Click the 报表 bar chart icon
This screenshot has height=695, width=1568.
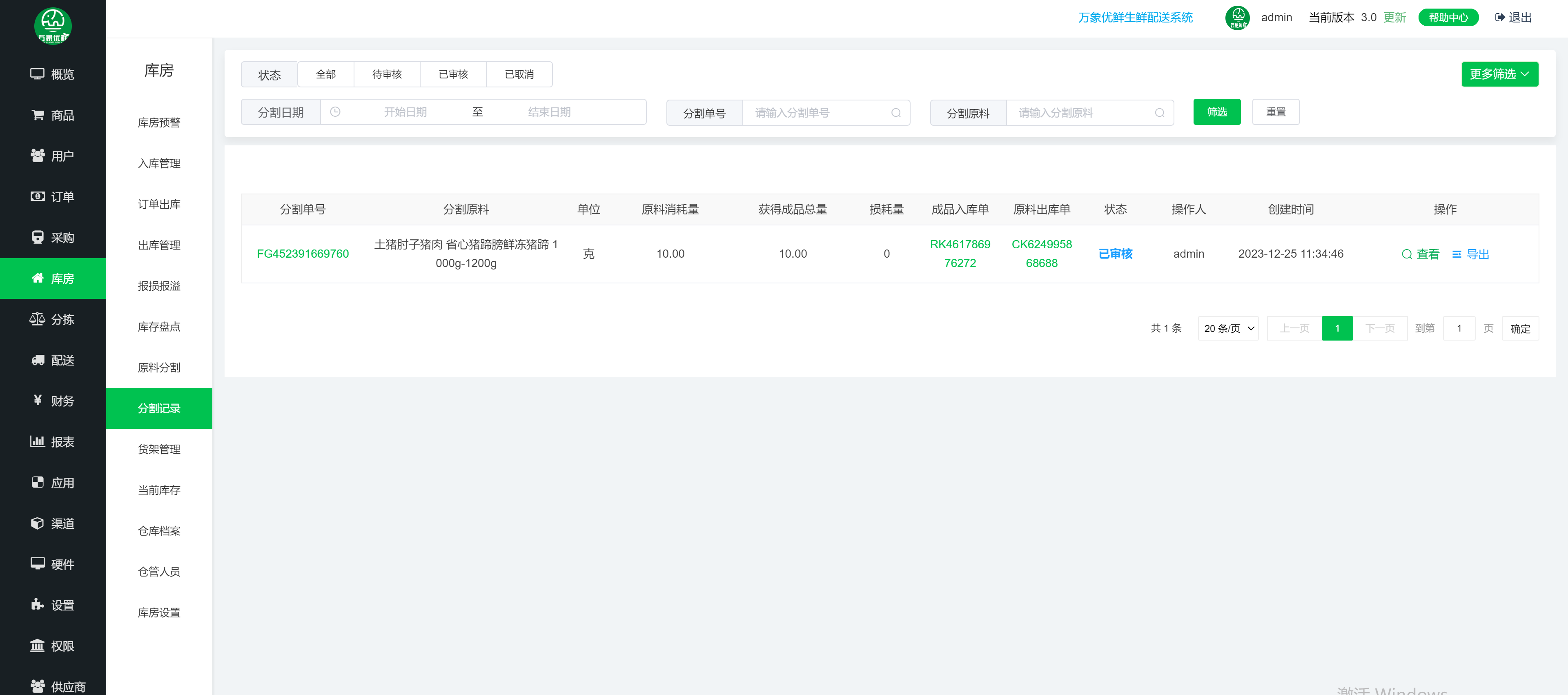point(37,441)
